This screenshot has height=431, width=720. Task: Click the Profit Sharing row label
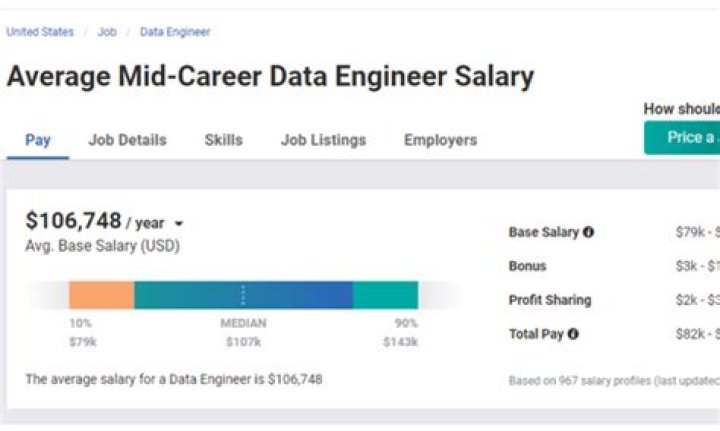[x=550, y=300]
